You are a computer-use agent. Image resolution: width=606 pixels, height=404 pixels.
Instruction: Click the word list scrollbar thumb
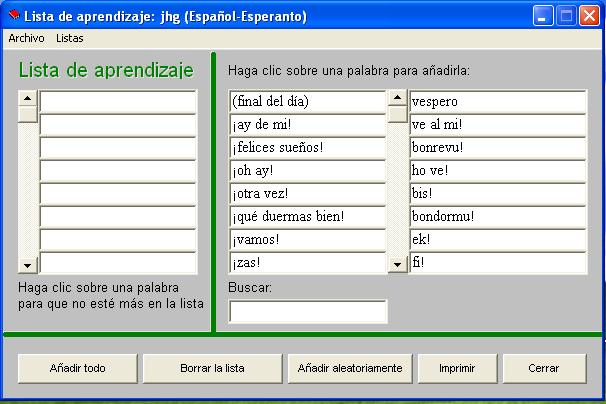point(397,114)
